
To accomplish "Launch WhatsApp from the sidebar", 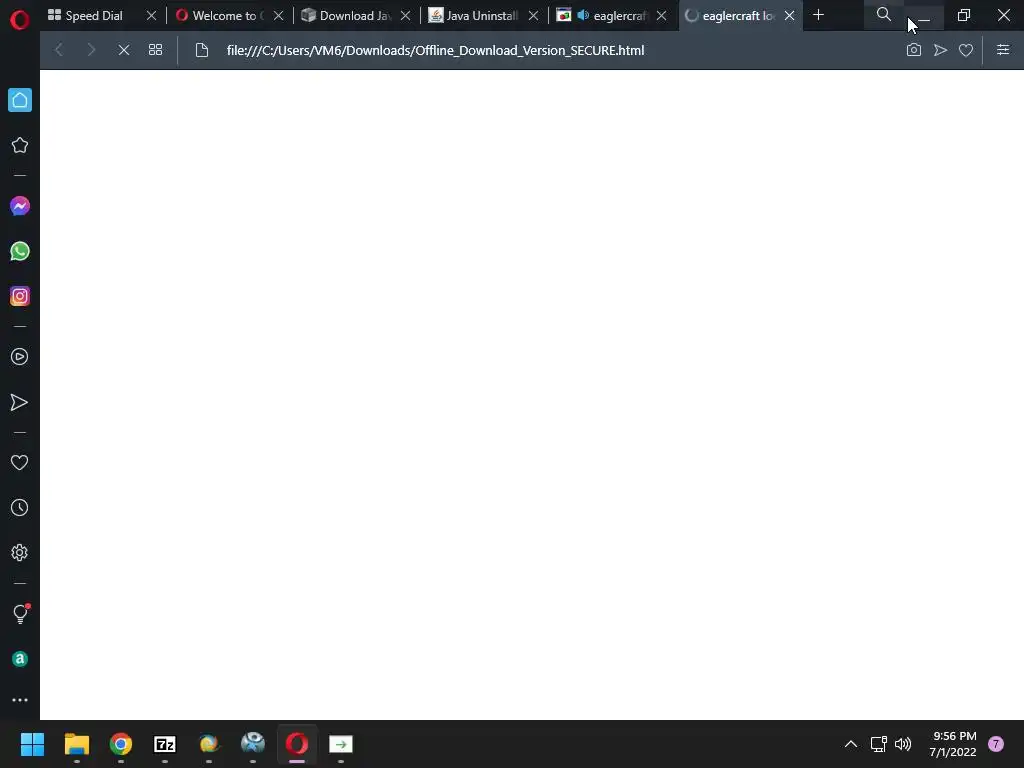I will [x=20, y=251].
